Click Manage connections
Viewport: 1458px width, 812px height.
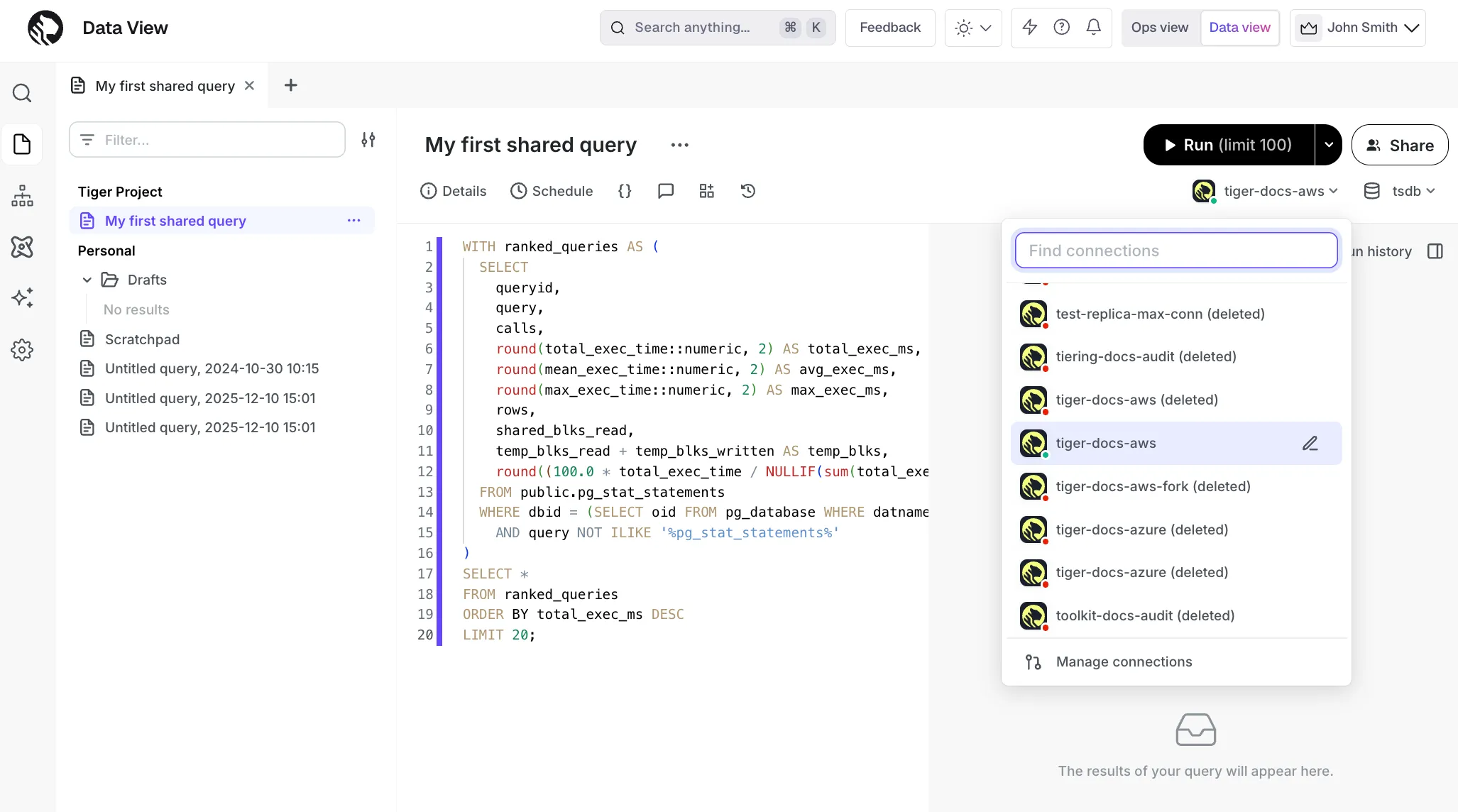[1176, 662]
